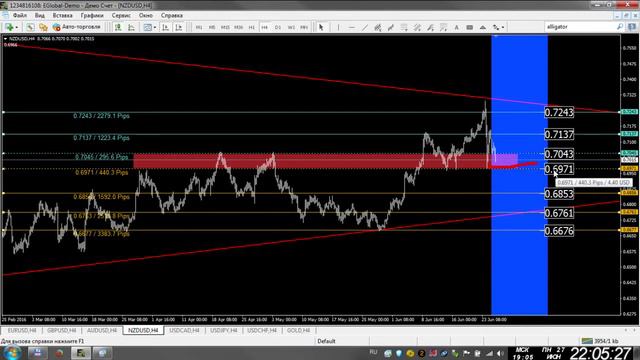640x360 pixels.
Task: Switch to EURUSD,H4 chart tab
Action: (x=22, y=330)
